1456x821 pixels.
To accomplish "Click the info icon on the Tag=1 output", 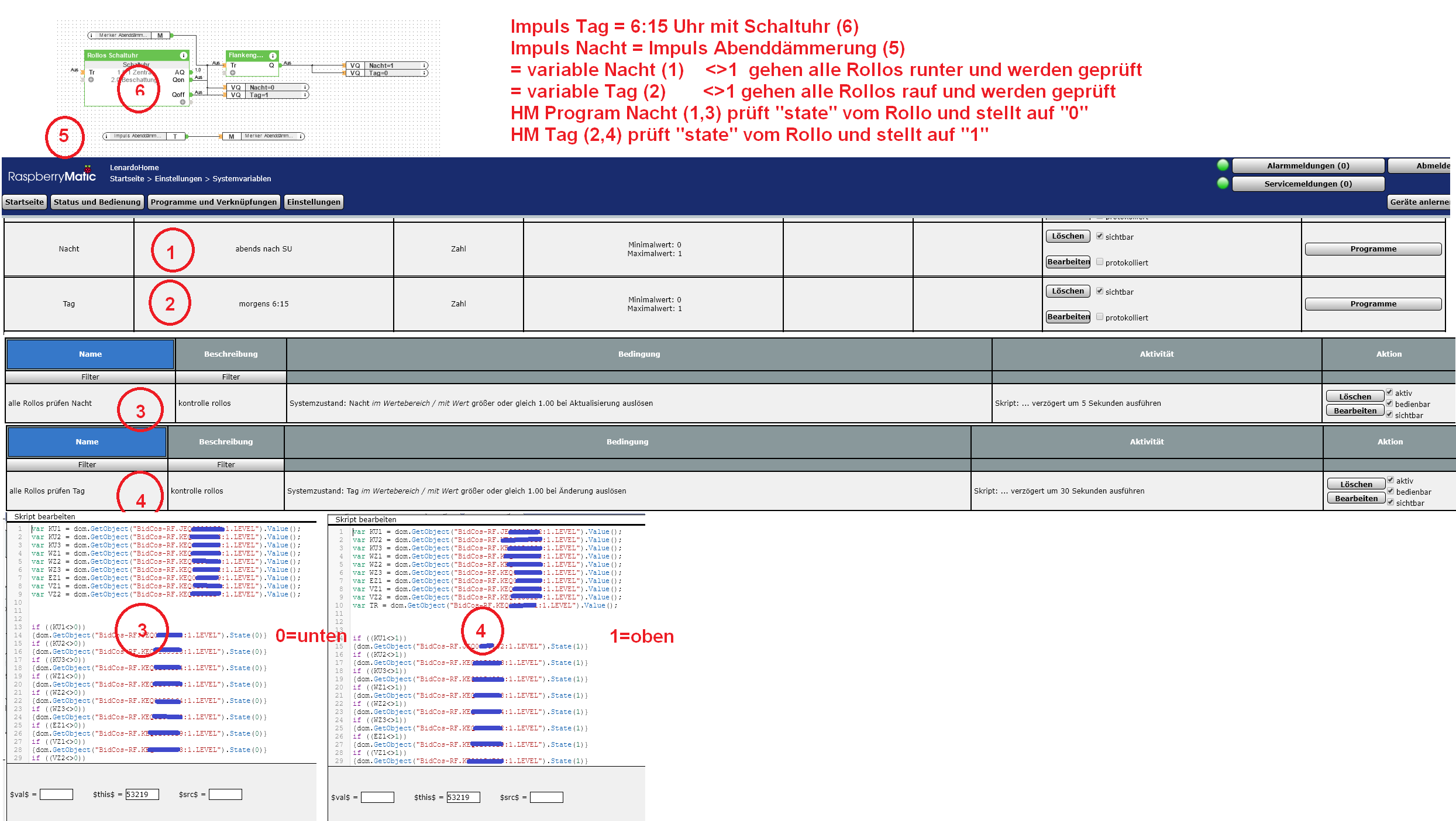I will point(305,95).
